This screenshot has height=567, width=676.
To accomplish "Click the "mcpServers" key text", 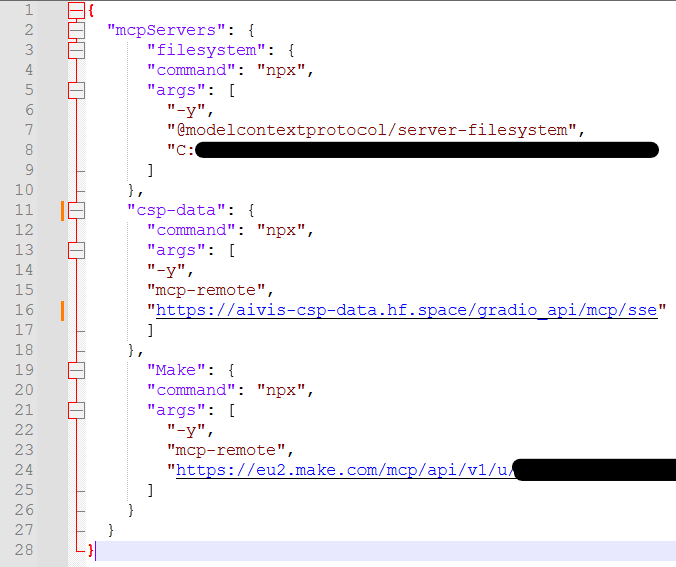I will click(x=166, y=31).
